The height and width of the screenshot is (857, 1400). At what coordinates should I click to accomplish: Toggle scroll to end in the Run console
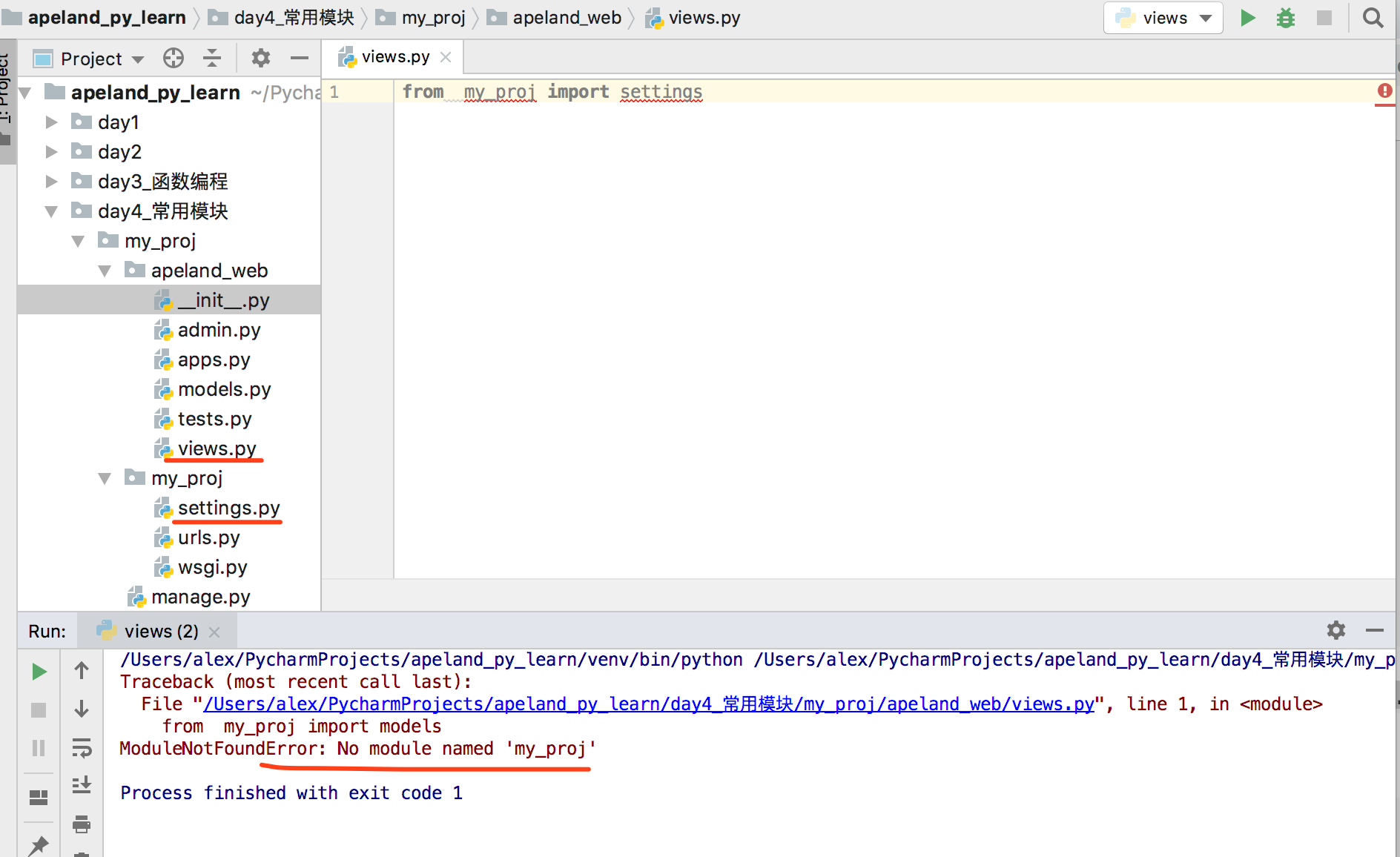coord(82,785)
